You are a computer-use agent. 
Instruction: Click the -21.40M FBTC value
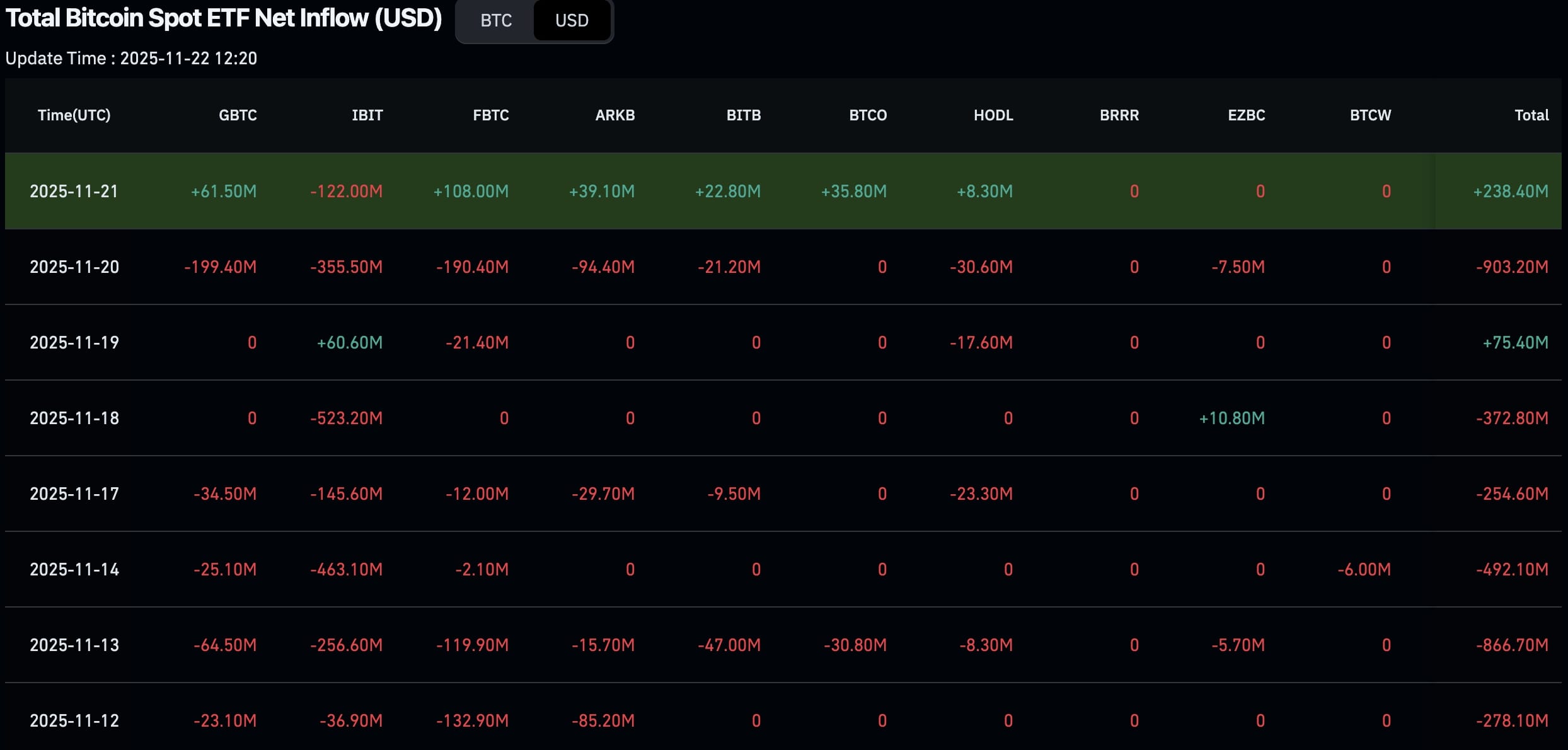(477, 343)
